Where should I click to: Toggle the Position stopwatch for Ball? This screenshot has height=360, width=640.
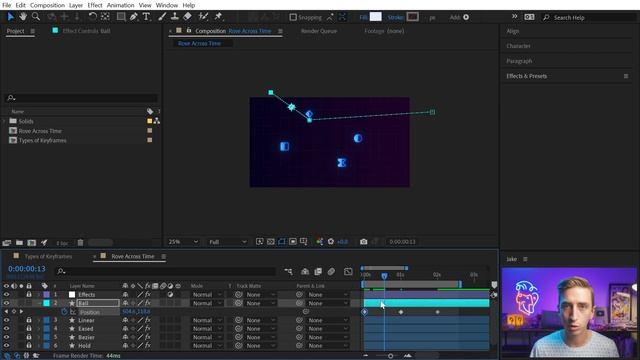coord(64,312)
